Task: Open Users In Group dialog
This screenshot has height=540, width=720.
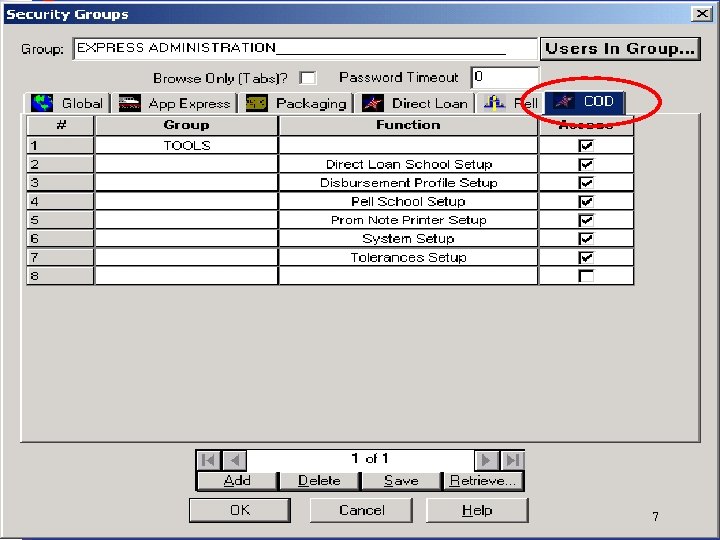Action: [620, 49]
